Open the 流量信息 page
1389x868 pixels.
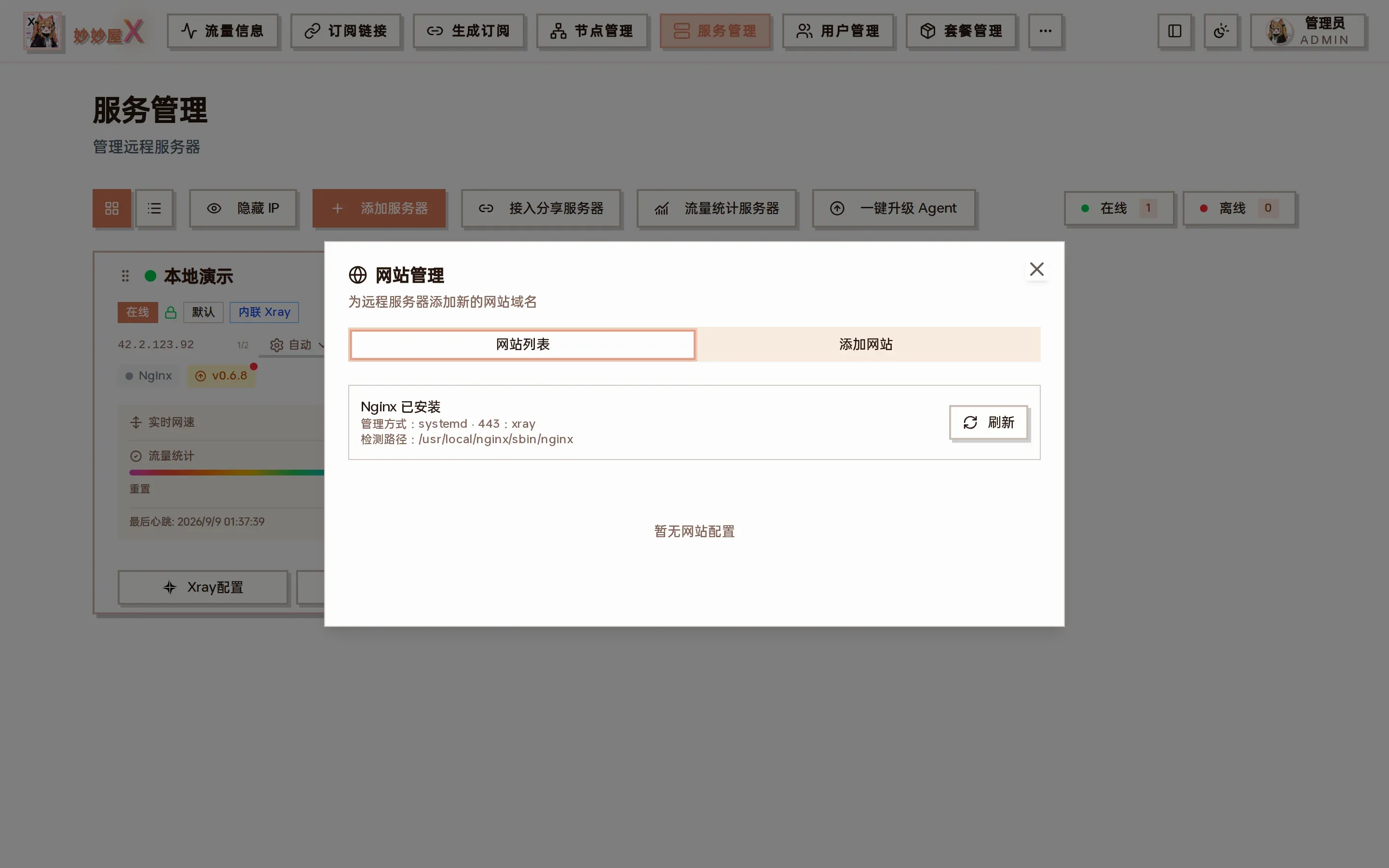pos(222,31)
